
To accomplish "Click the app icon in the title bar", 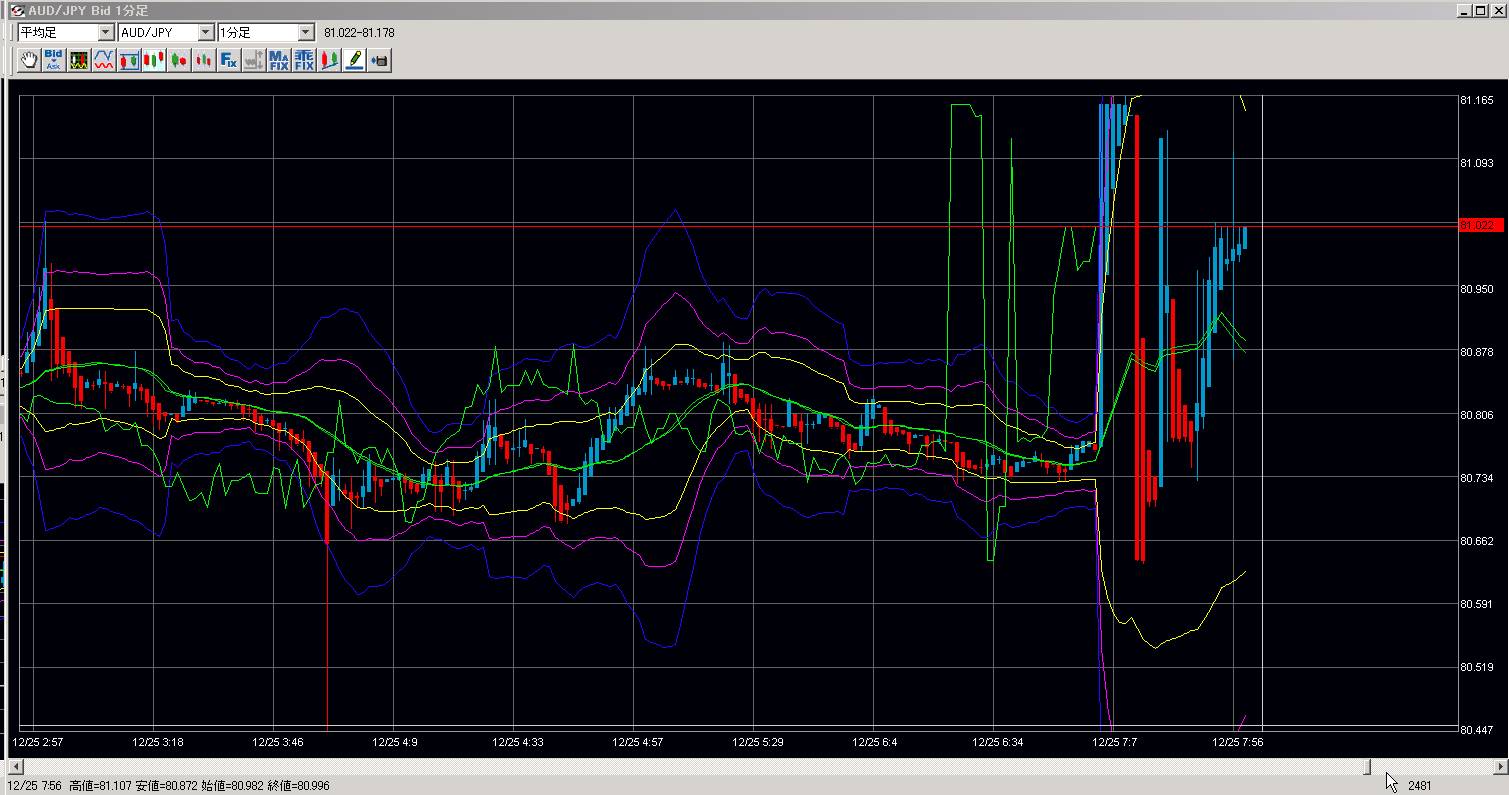I will 17,10.
